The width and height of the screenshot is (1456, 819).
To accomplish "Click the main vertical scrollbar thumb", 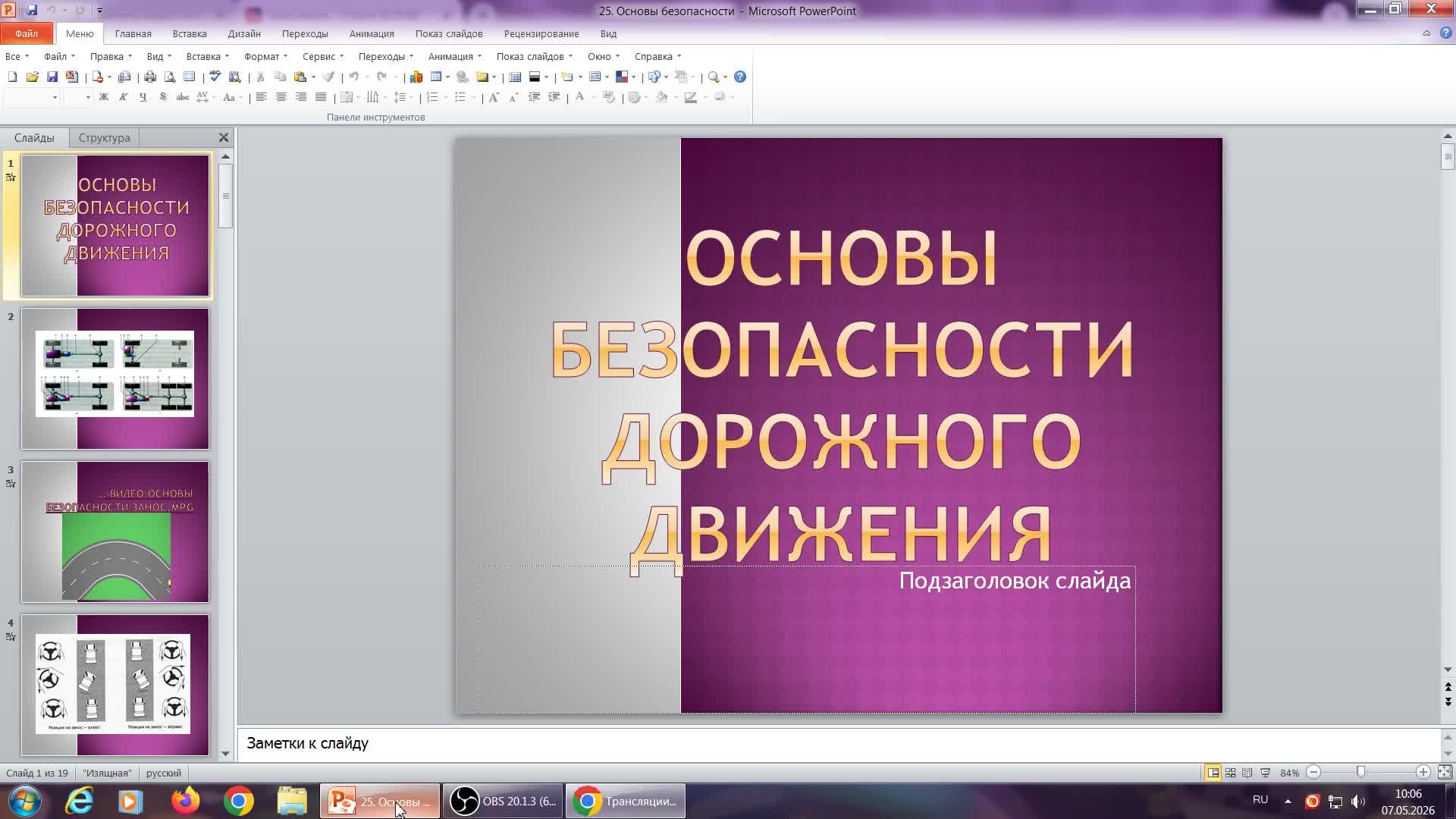I will [x=1448, y=156].
